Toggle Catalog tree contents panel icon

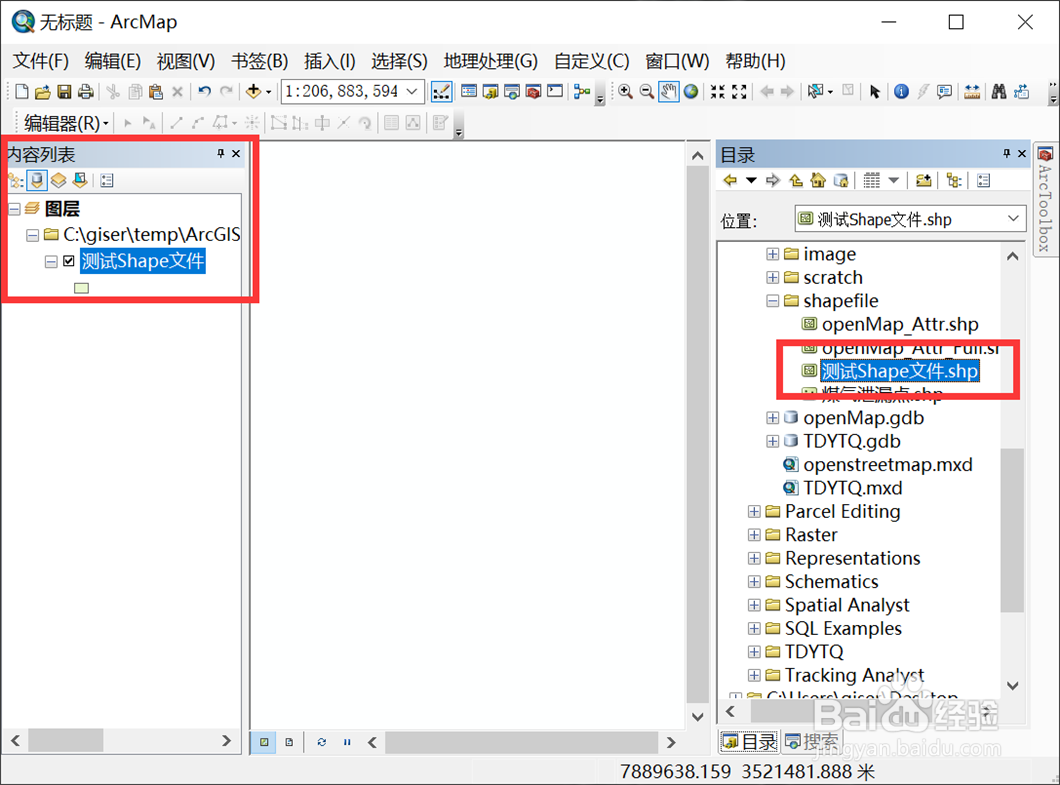point(954,181)
